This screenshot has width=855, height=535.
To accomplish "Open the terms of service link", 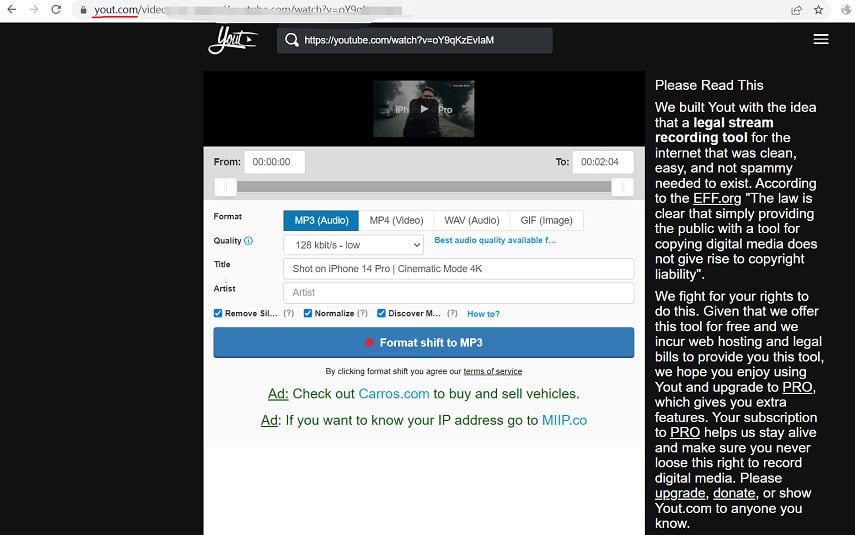I will click(x=492, y=371).
